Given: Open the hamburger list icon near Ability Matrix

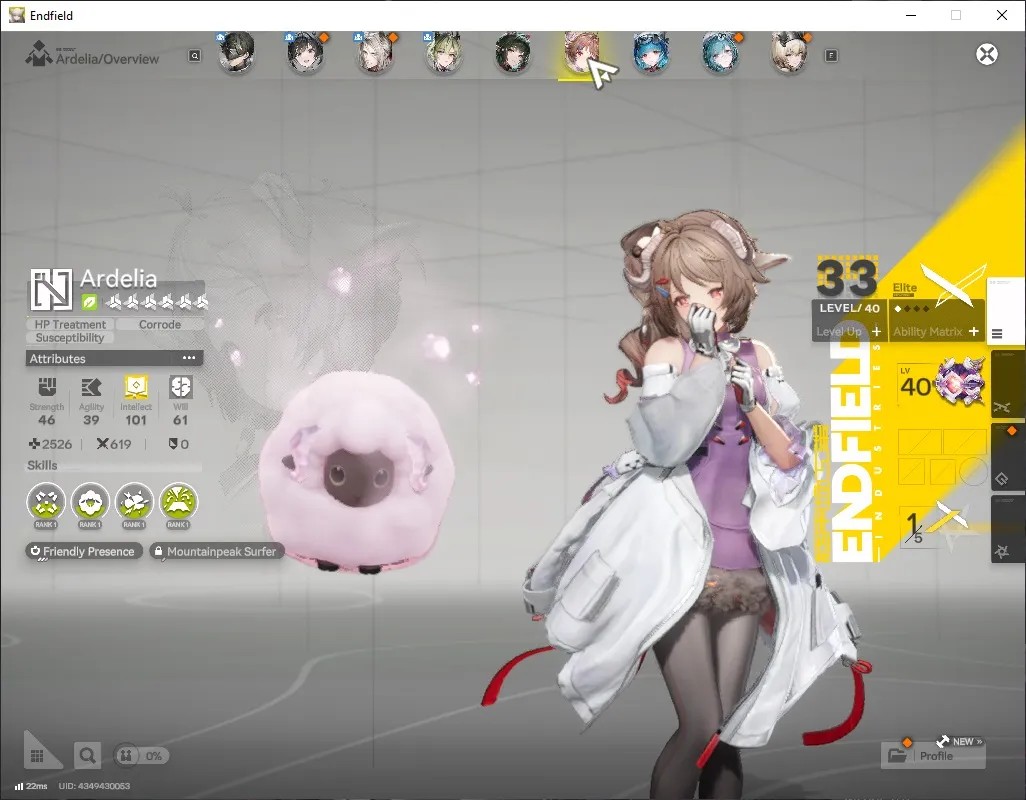Looking at the screenshot, I should [x=997, y=334].
